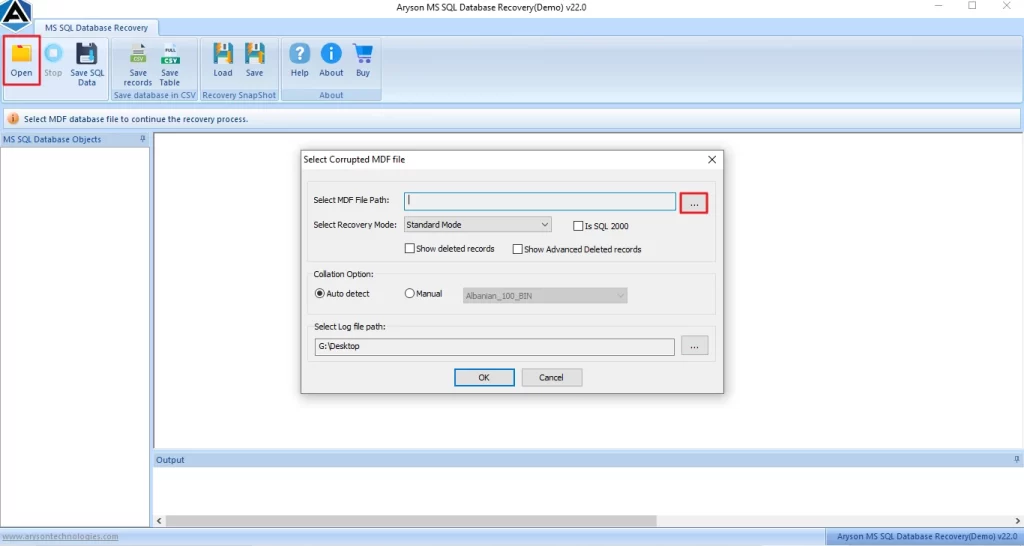Enable Show deleted records
The width and height of the screenshot is (1024, 546).
point(409,249)
